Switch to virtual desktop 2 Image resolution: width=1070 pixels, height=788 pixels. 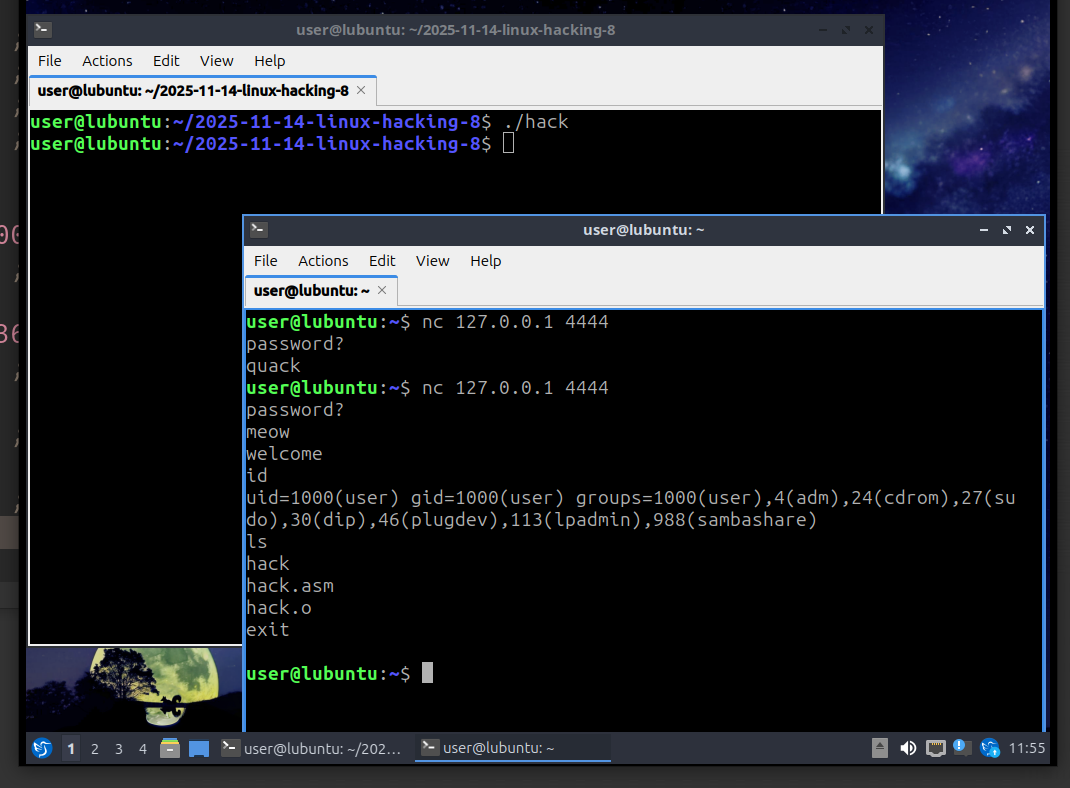point(95,748)
